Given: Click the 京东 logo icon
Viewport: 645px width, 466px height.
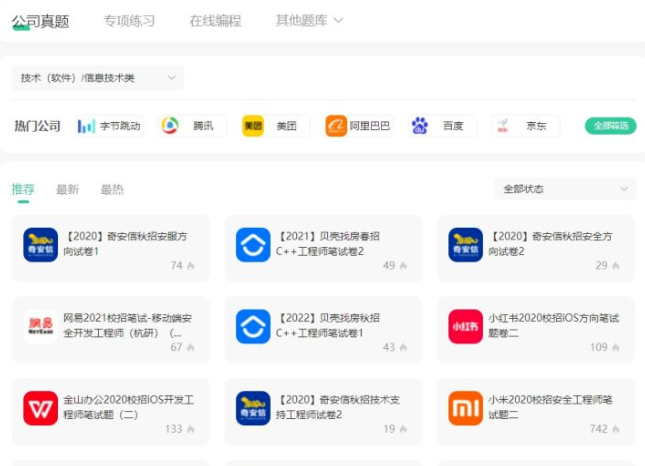Looking at the screenshot, I should click(503, 126).
